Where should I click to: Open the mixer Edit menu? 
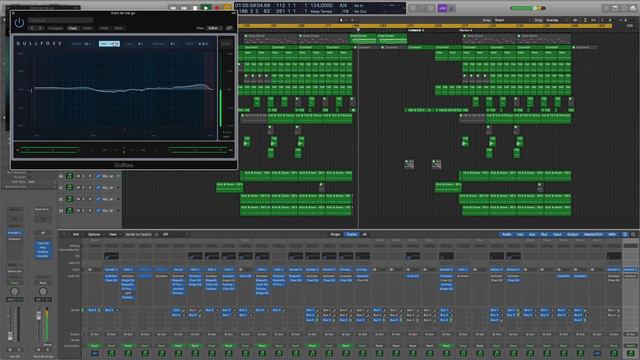76,235
